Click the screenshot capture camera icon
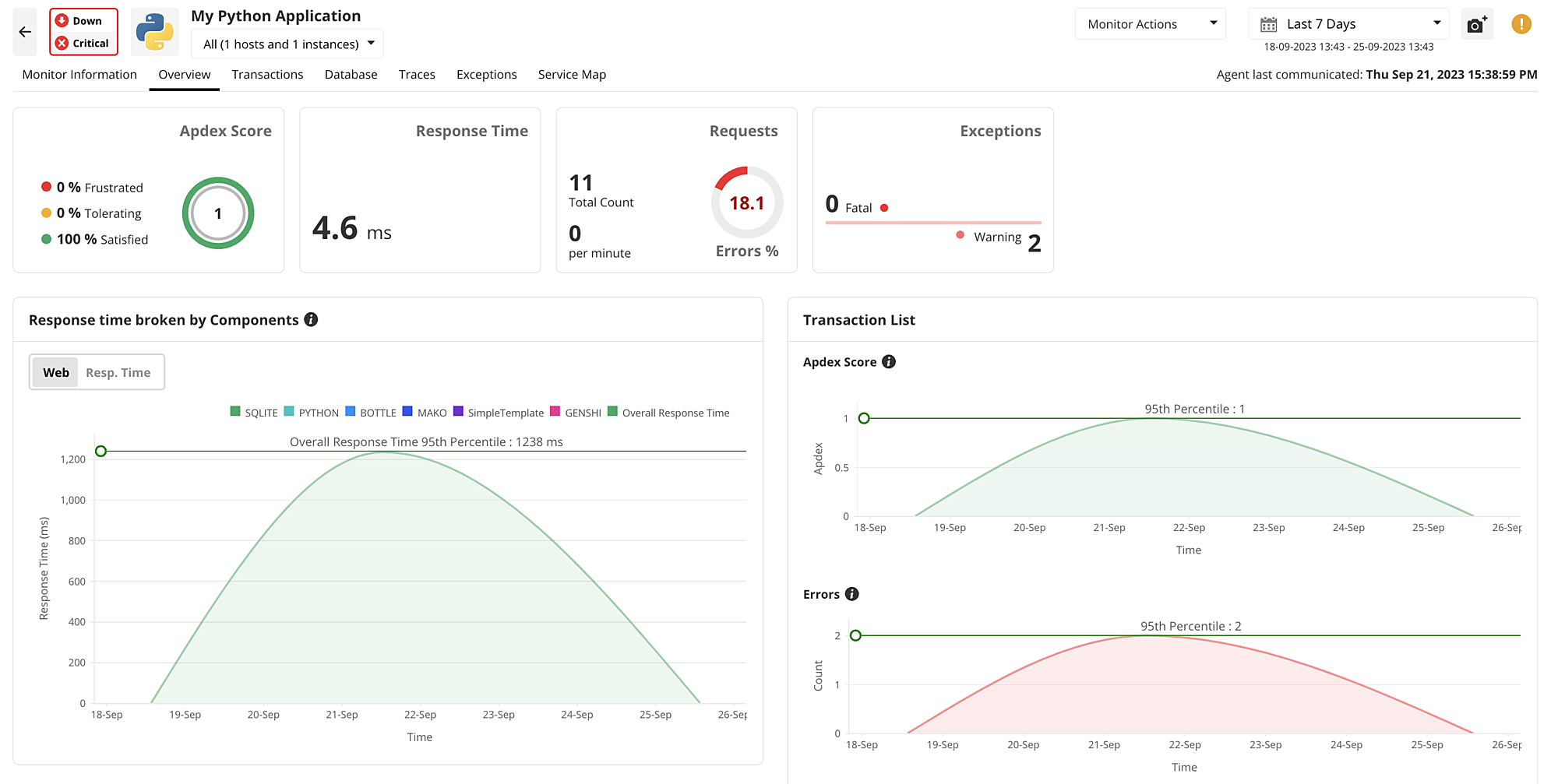Image resolution: width=1558 pixels, height=784 pixels. [1476, 24]
